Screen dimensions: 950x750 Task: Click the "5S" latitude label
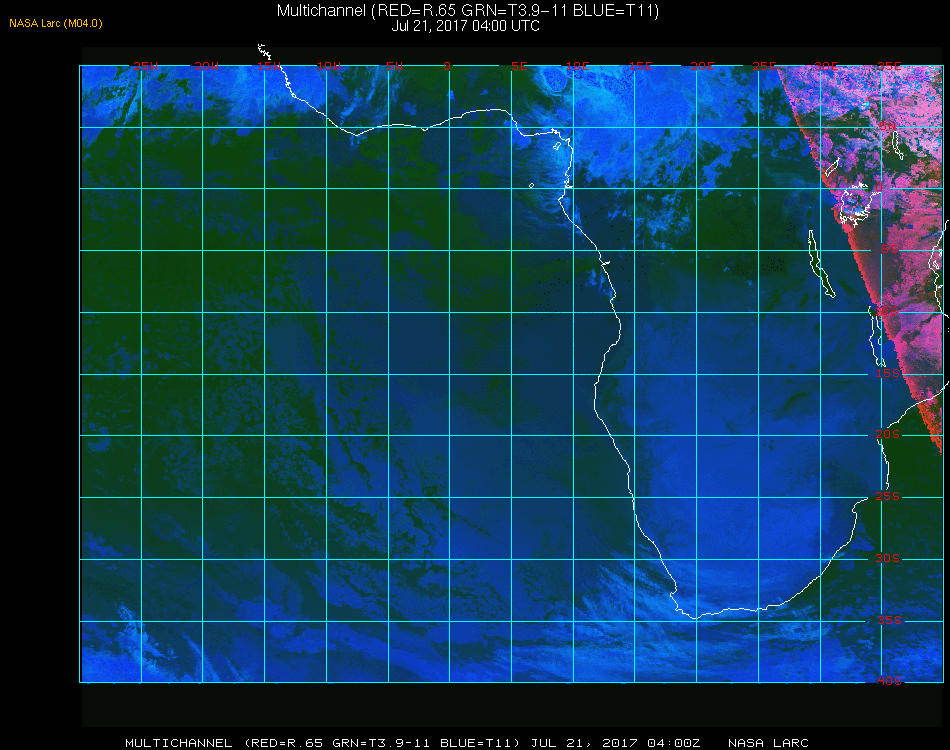point(889,250)
